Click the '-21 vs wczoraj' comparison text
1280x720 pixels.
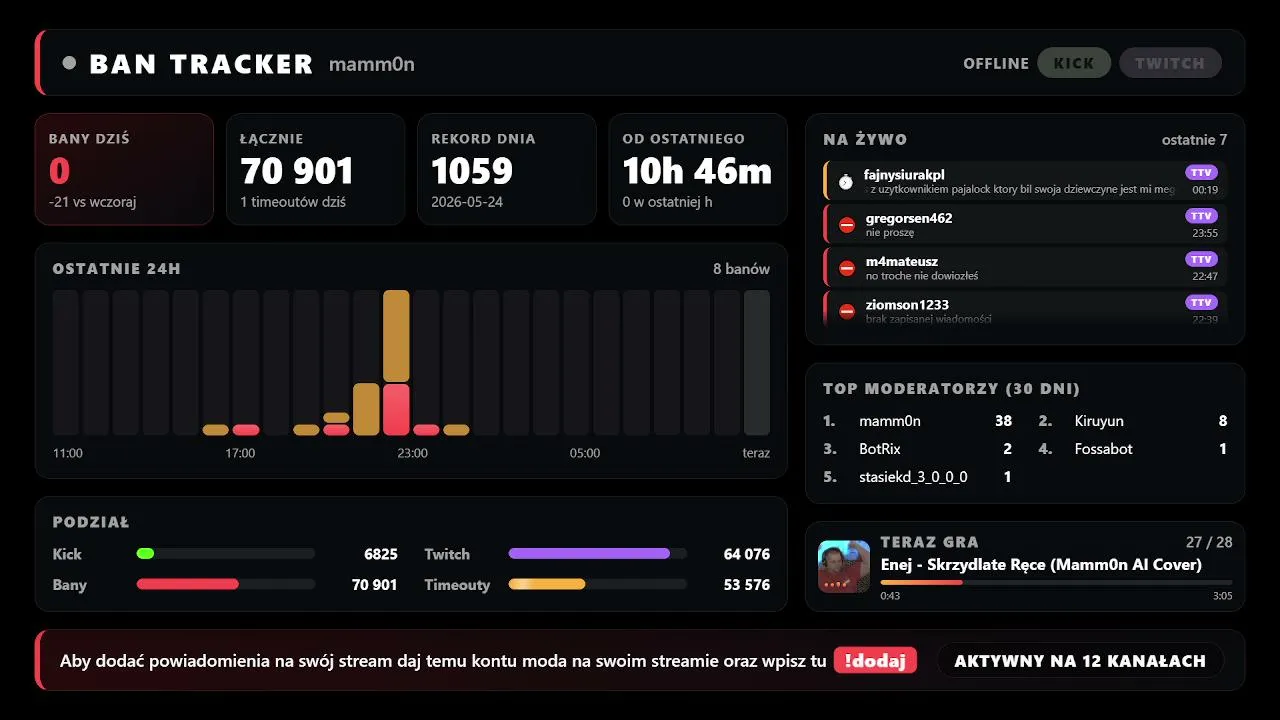tap(92, 202)
